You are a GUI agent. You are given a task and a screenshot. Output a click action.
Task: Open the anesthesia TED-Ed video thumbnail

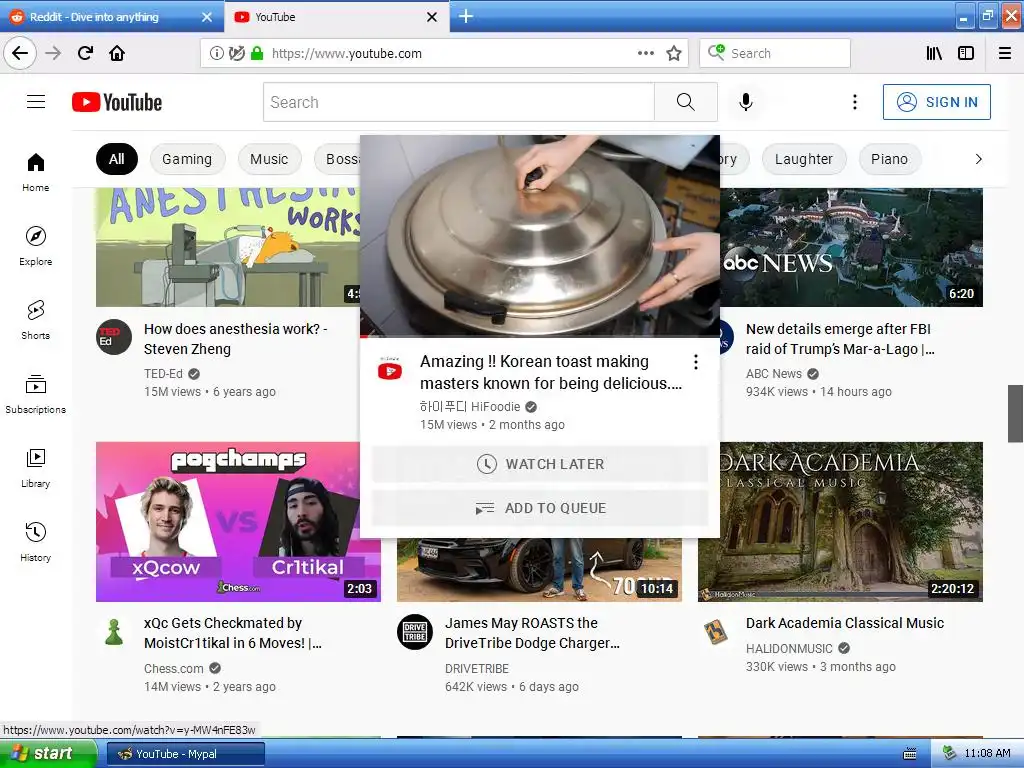(228, 247)
